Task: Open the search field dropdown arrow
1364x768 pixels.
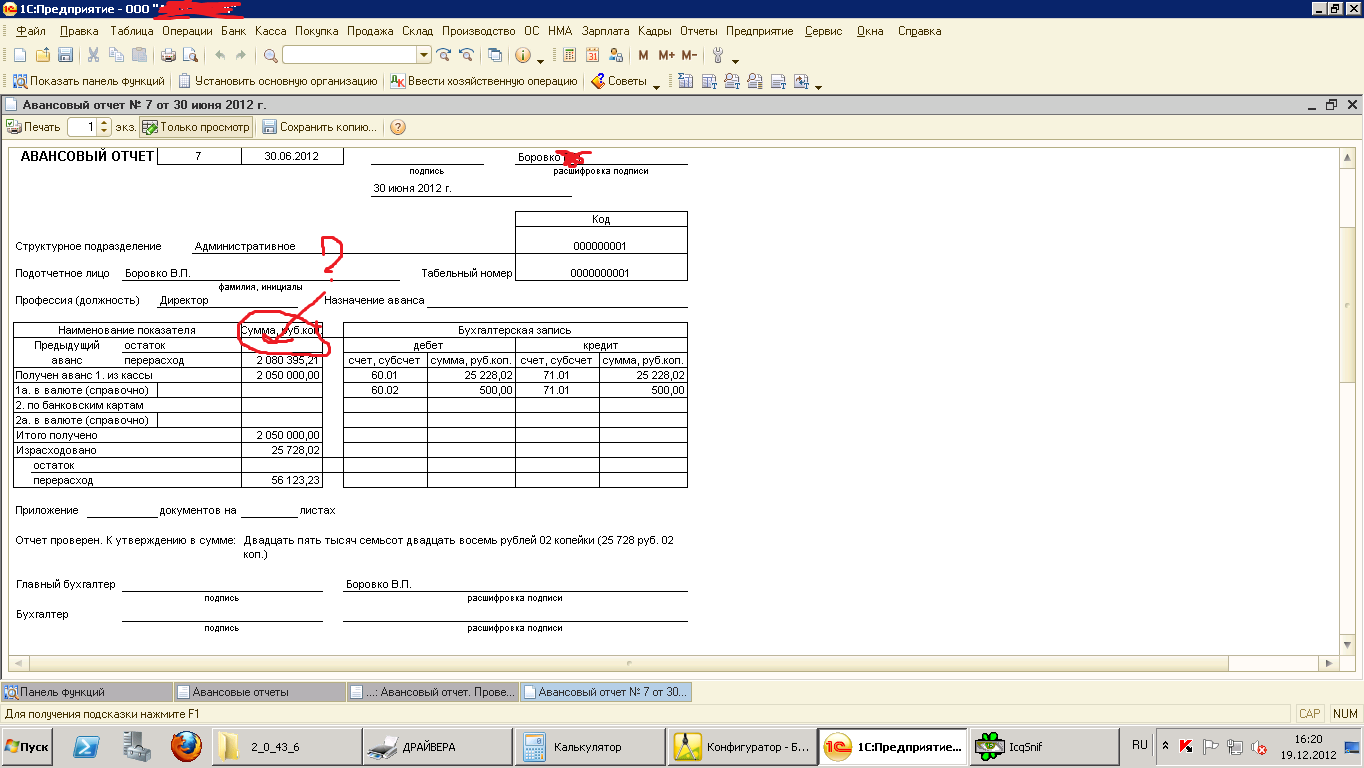Action: point(424,55)
